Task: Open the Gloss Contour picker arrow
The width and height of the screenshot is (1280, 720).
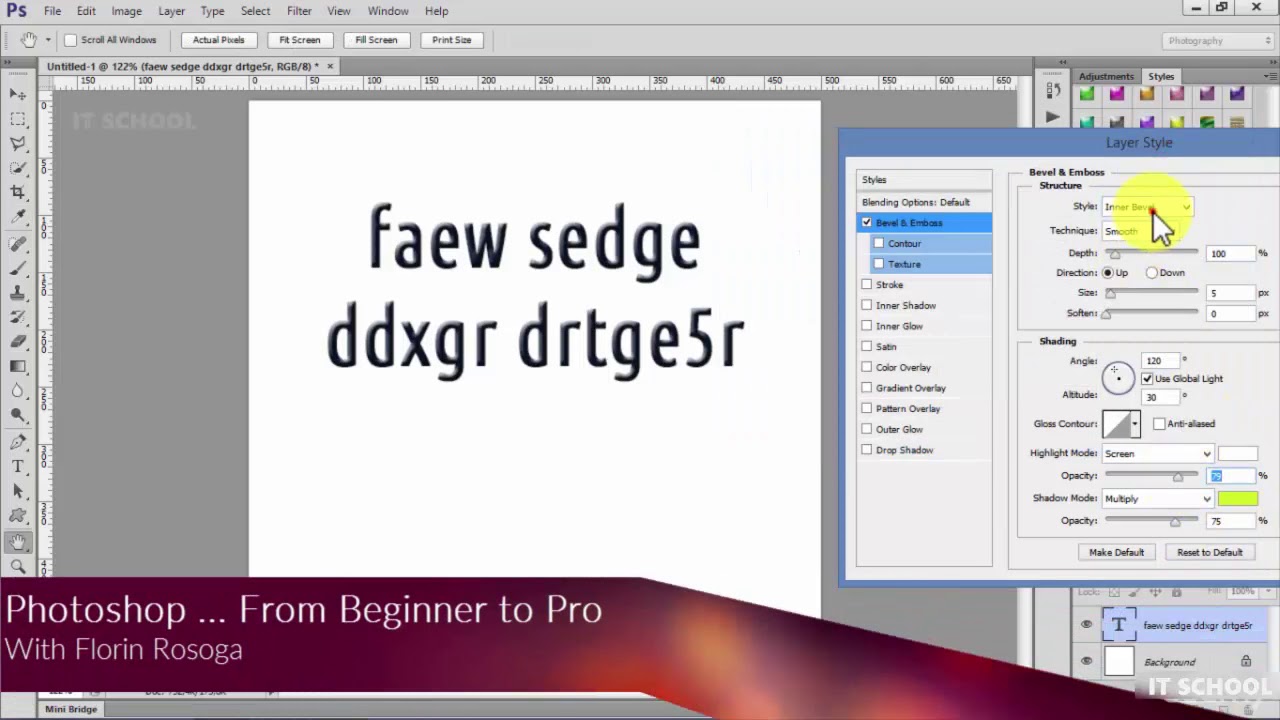Action: [x=1134, y=424]
